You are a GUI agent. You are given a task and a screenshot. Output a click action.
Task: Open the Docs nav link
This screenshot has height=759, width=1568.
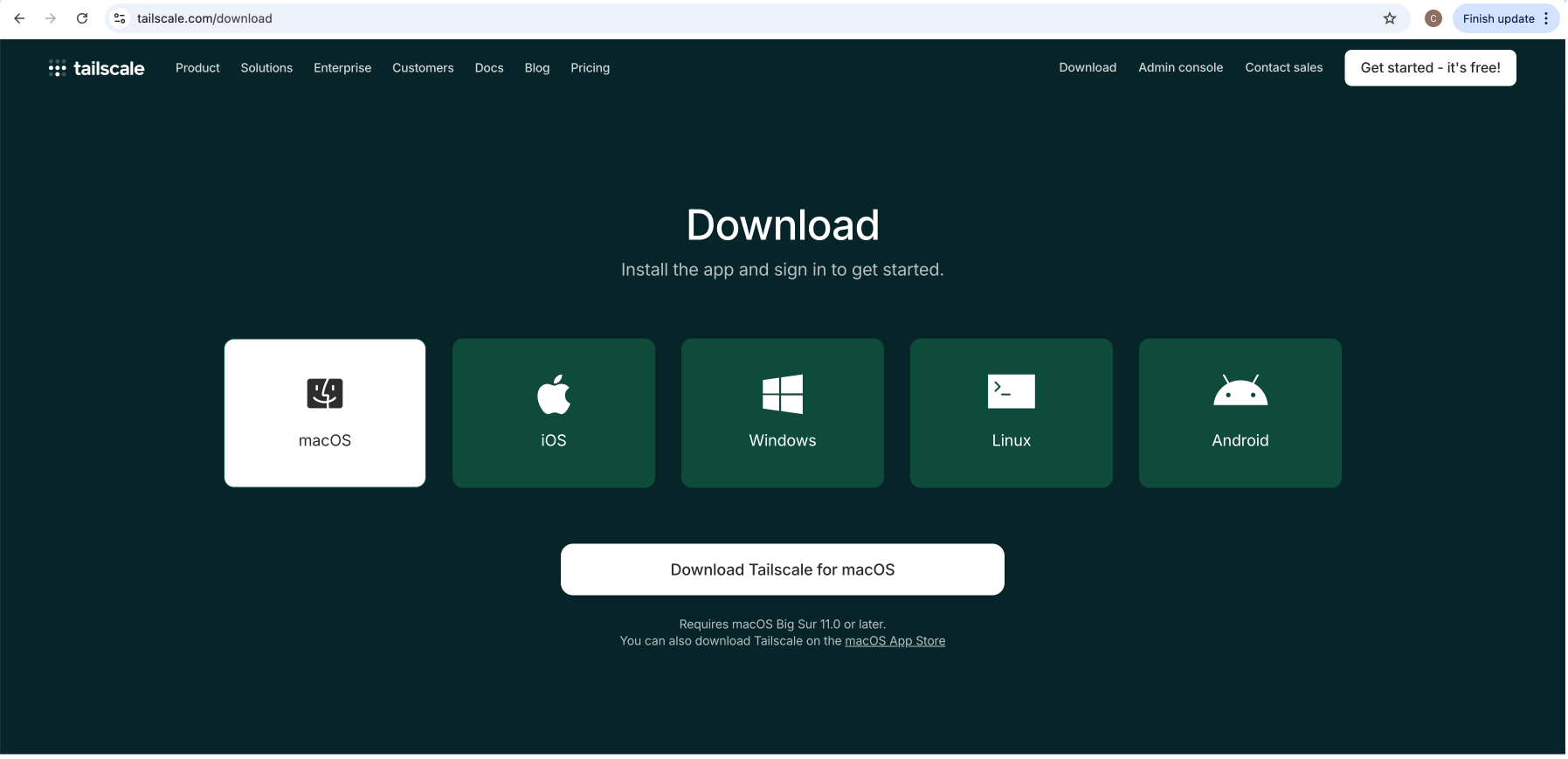click(489, 68)
